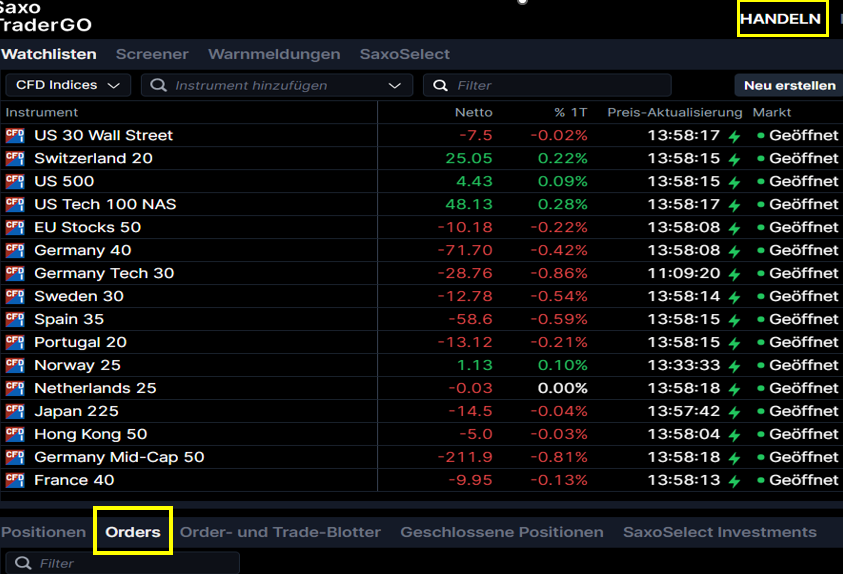This screenshot has height=574, width=843.
Task: Open the HANDELN menu
Action: click(x=781, y=19)
